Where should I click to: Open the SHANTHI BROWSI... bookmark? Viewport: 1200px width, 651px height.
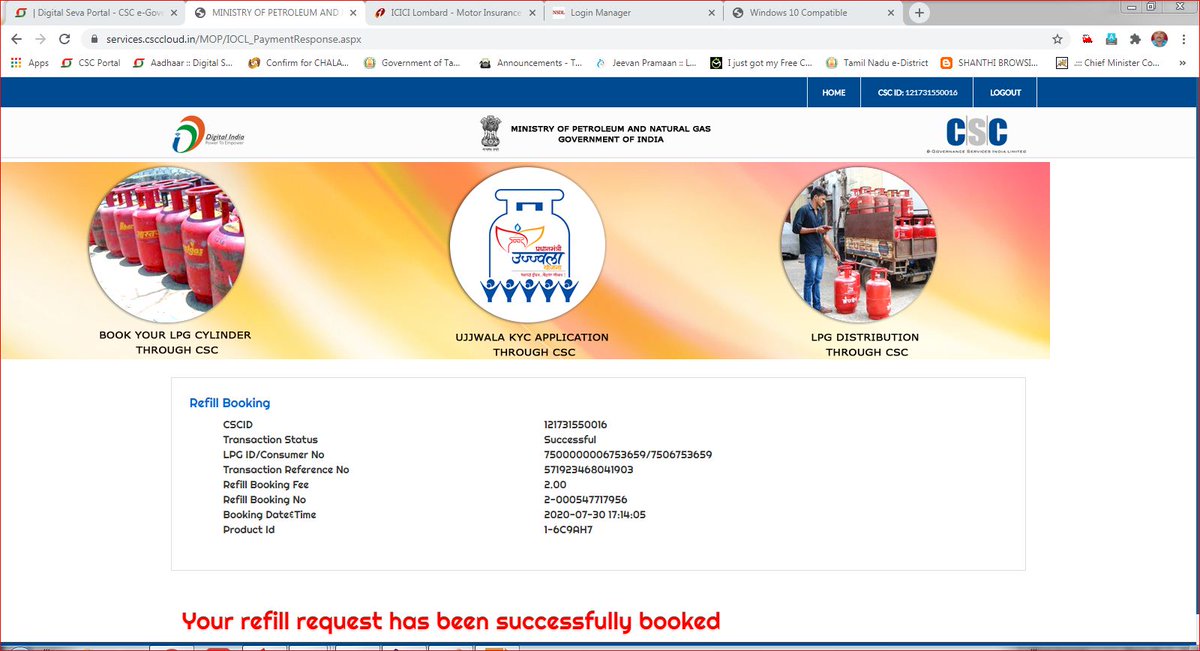[991, 63]
